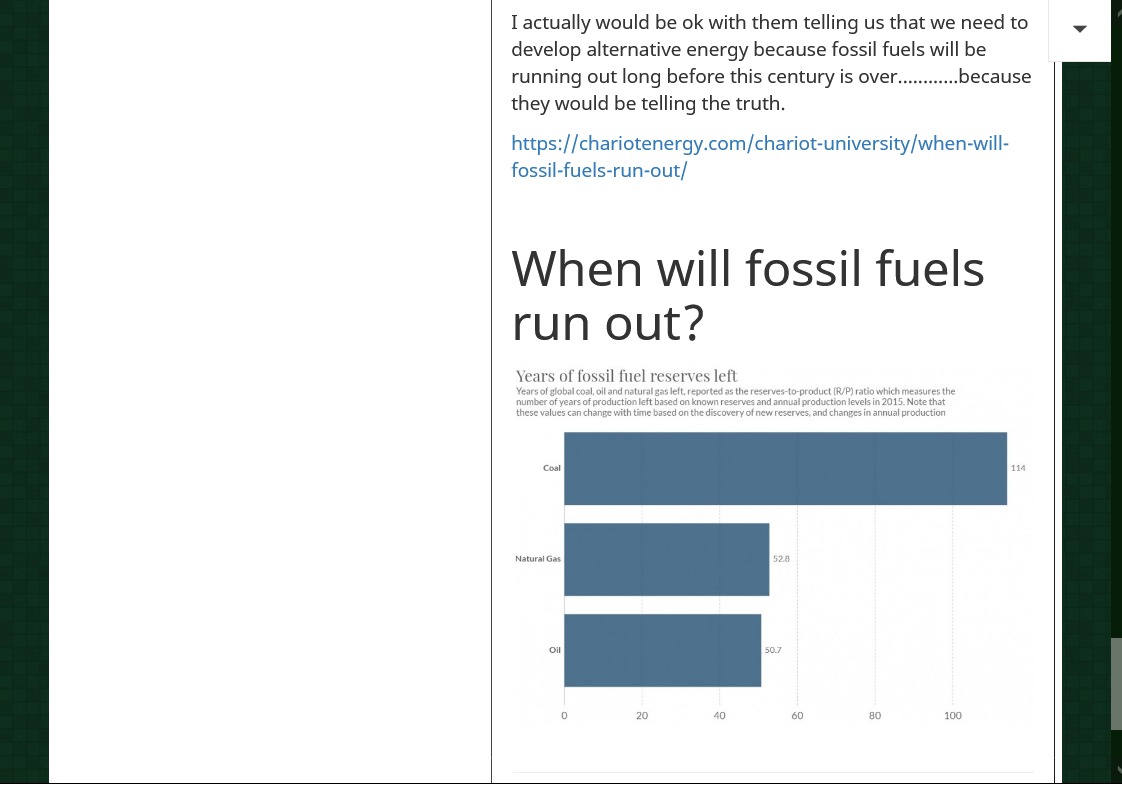Click the page's vertical scrollbar thumb
This screenshot has width=1122, height=790.
[x=1116, y=684]
